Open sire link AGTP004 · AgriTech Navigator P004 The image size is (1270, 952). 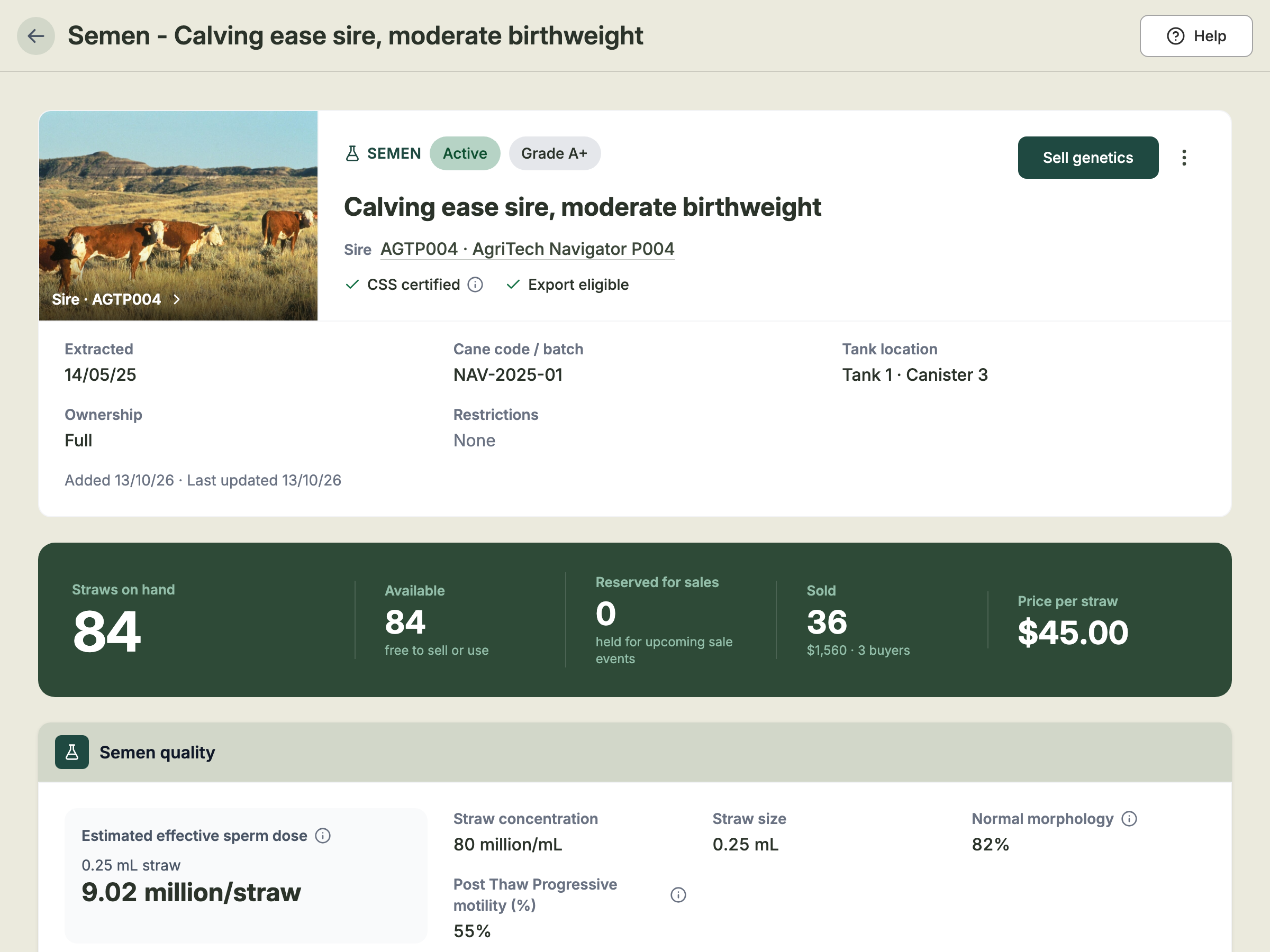(527, 249)
